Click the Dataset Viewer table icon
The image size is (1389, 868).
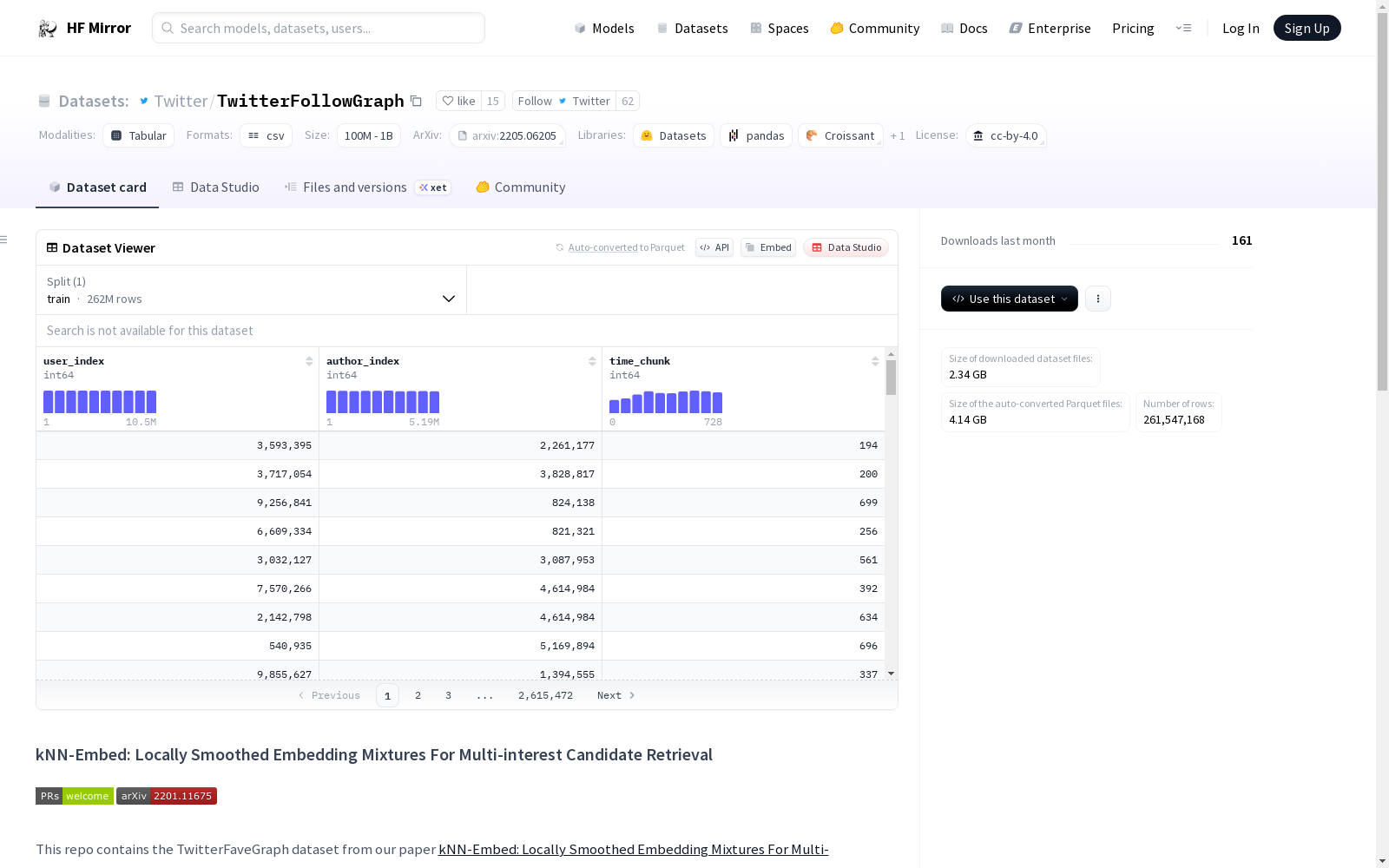click(x=52, y=248)
